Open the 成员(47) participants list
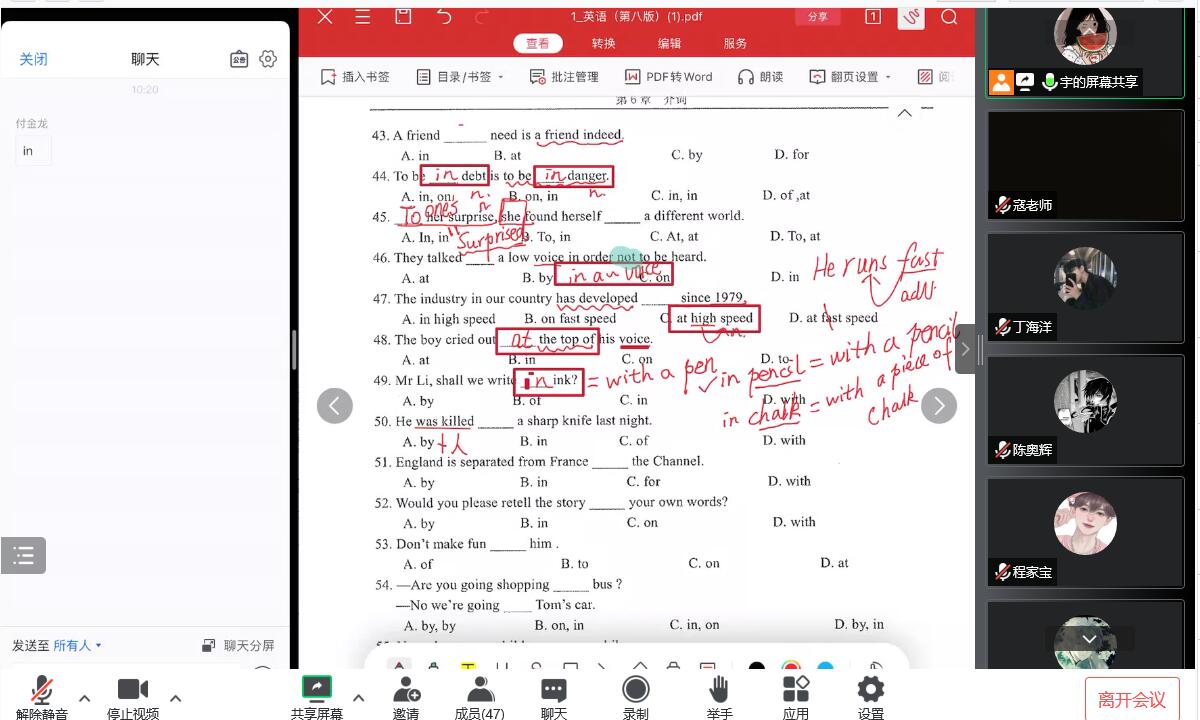The image size is (1200, 720). [480, 698]
